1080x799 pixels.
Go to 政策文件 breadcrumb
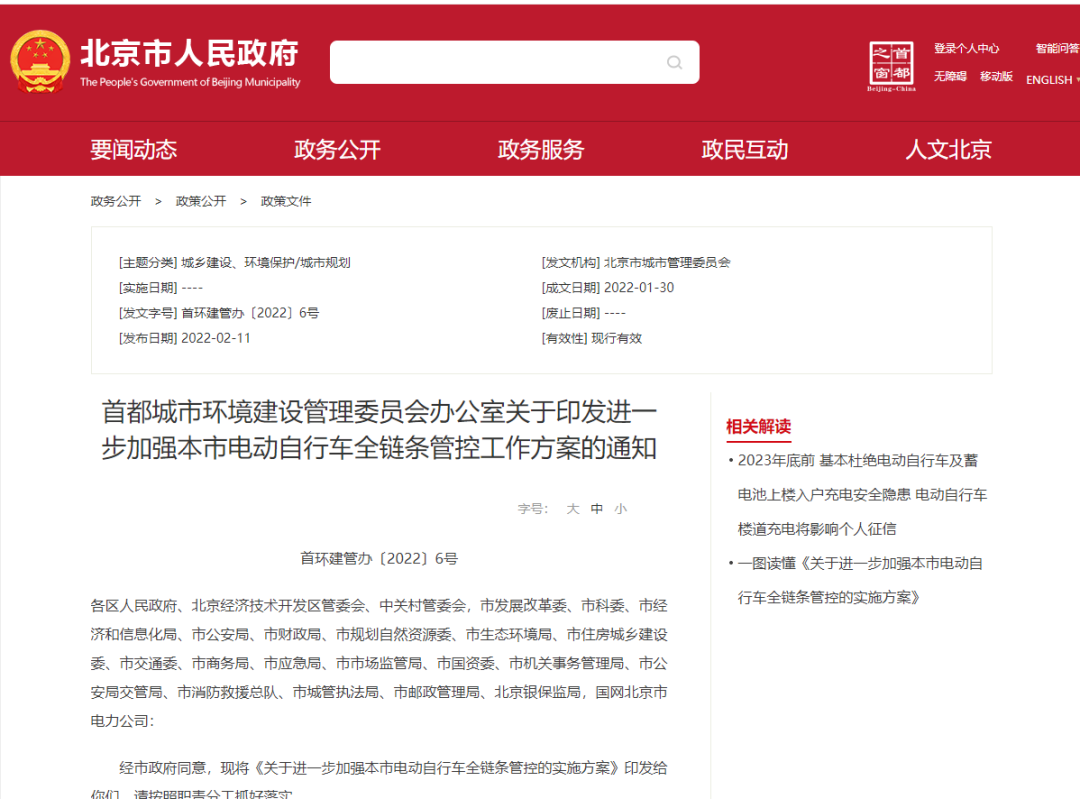click(x=286, y=201)
